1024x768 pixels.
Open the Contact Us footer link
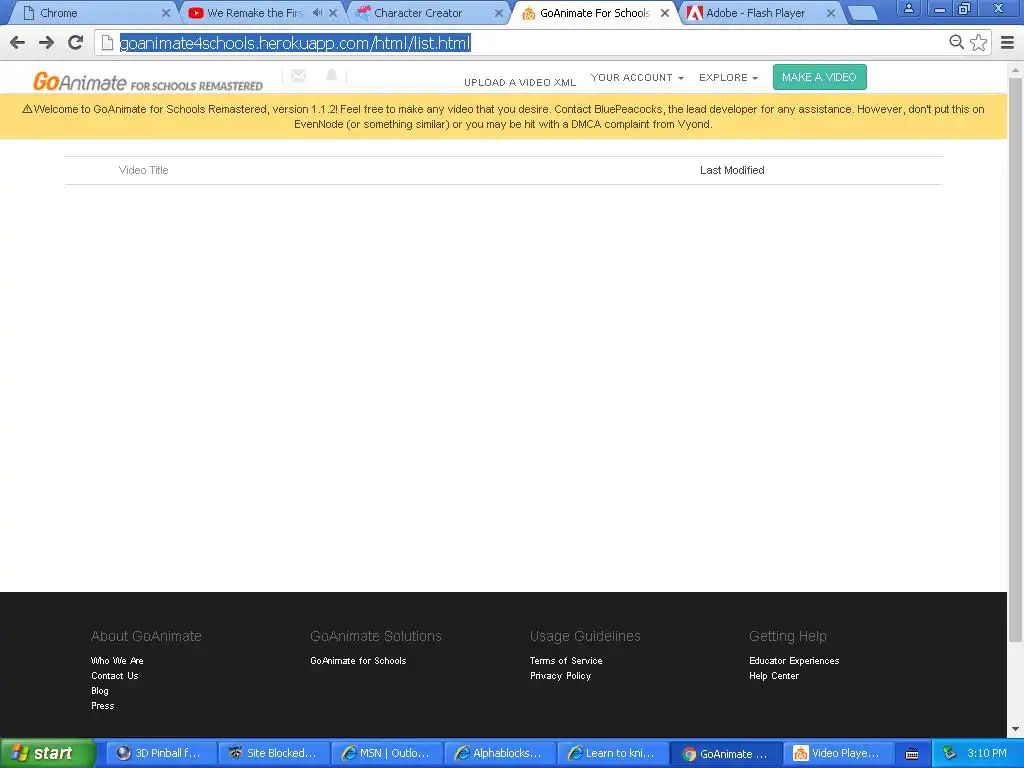tap(114, 675)
